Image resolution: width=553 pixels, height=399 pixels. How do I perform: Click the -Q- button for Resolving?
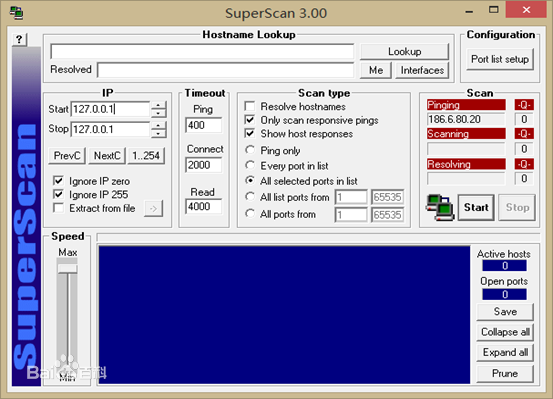point(524,164)
